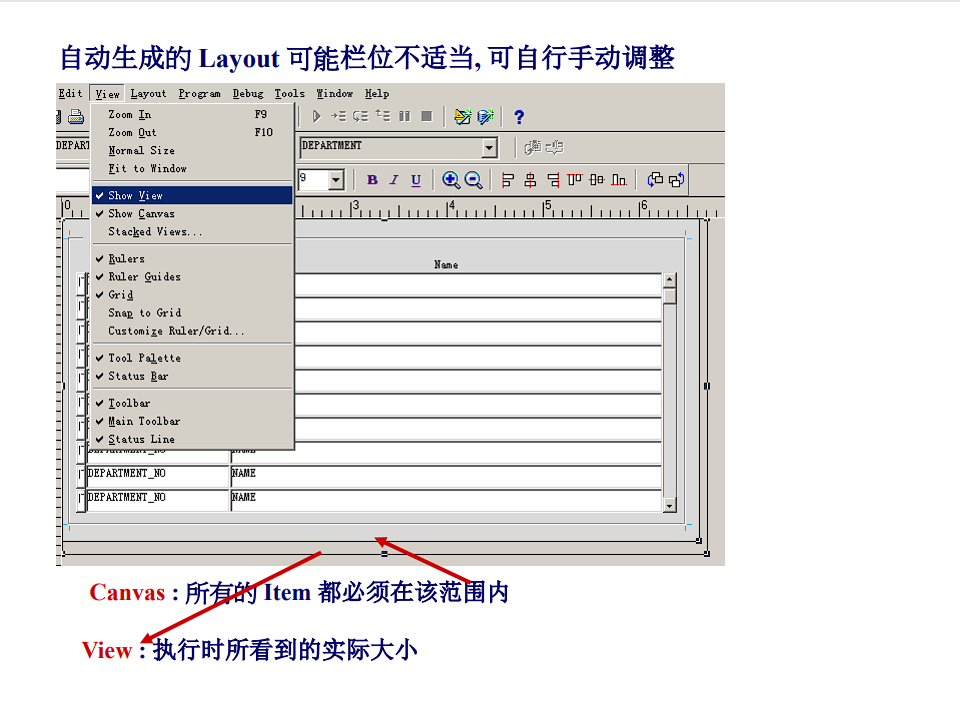The image size is (960, 716).
Task: Click the Bring to Front icon
Action: (x=655, y=179)
